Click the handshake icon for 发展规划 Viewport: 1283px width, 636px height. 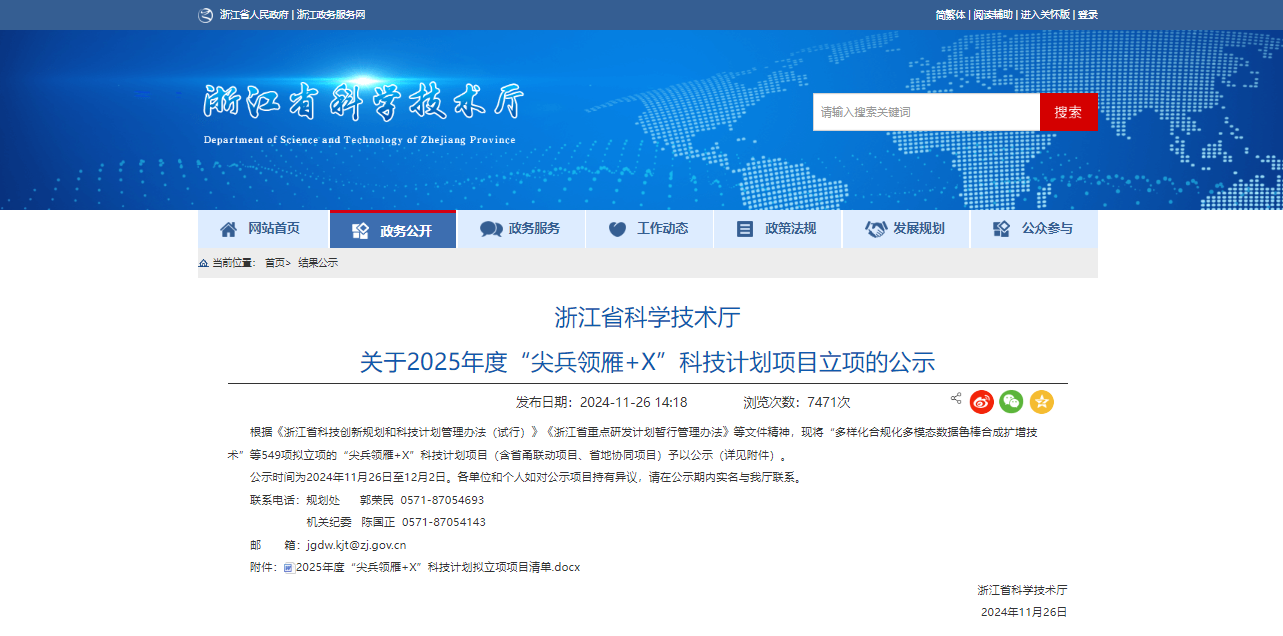pos(876,229)
